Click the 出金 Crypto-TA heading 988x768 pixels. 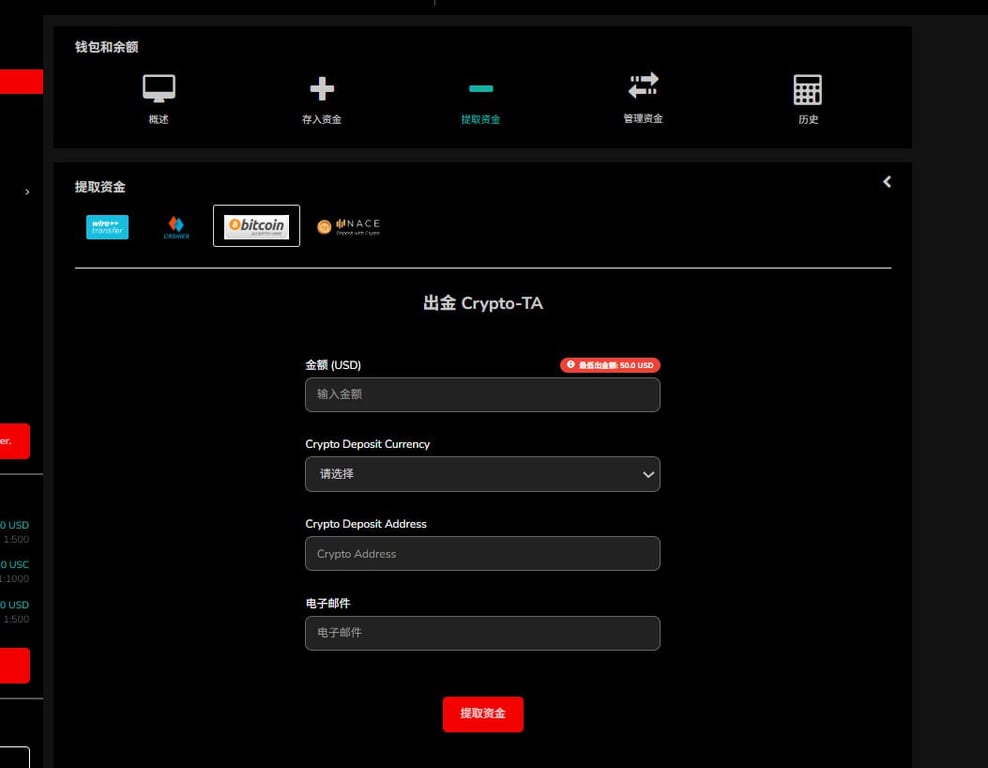(483, 303)
